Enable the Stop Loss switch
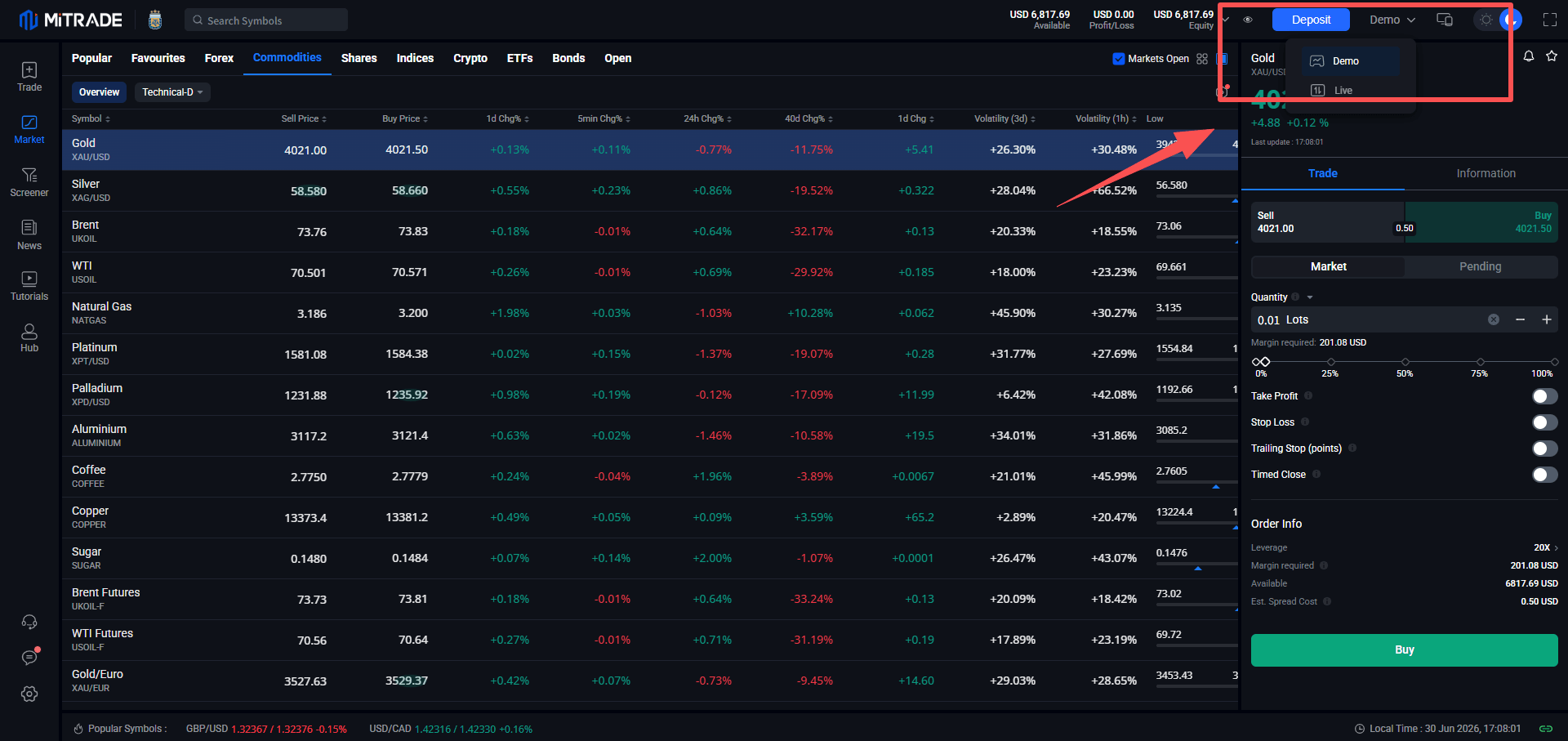Viewport: 1568px width, 741px height. point(1545,422)
